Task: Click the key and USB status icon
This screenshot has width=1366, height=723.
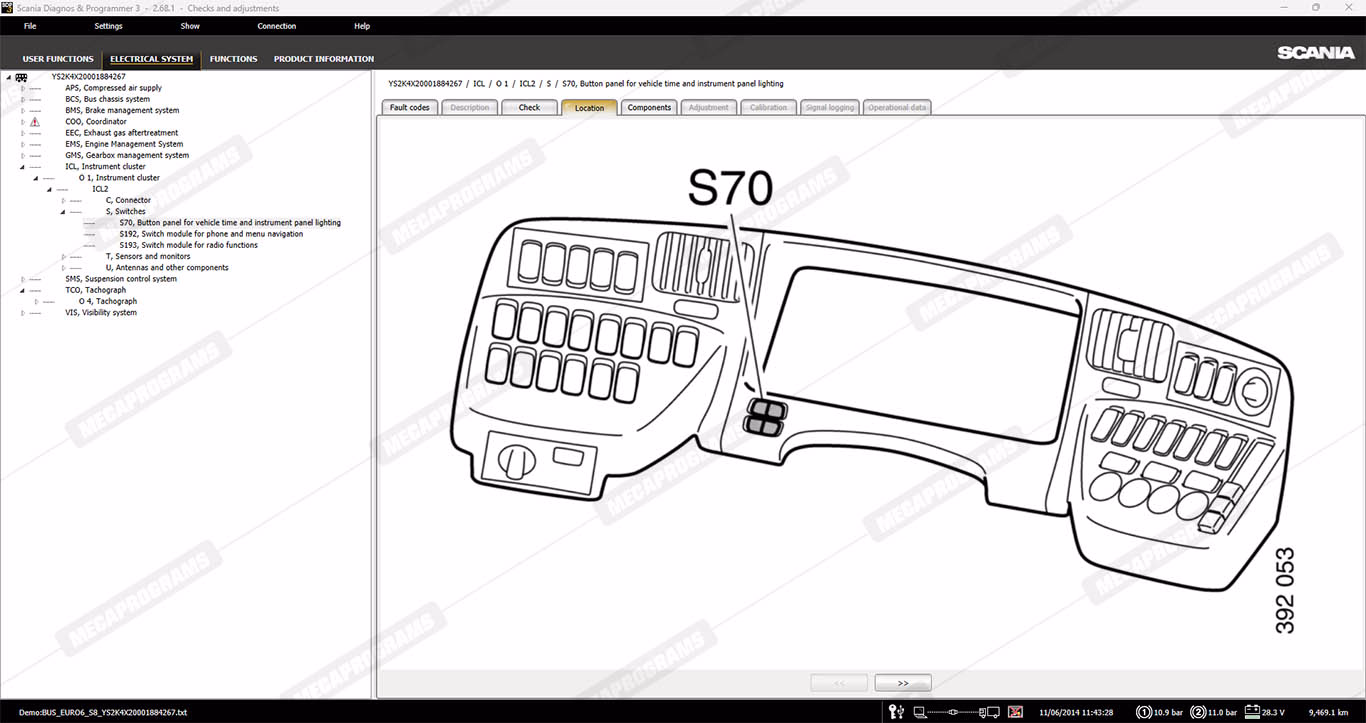Action: [895, 712]
